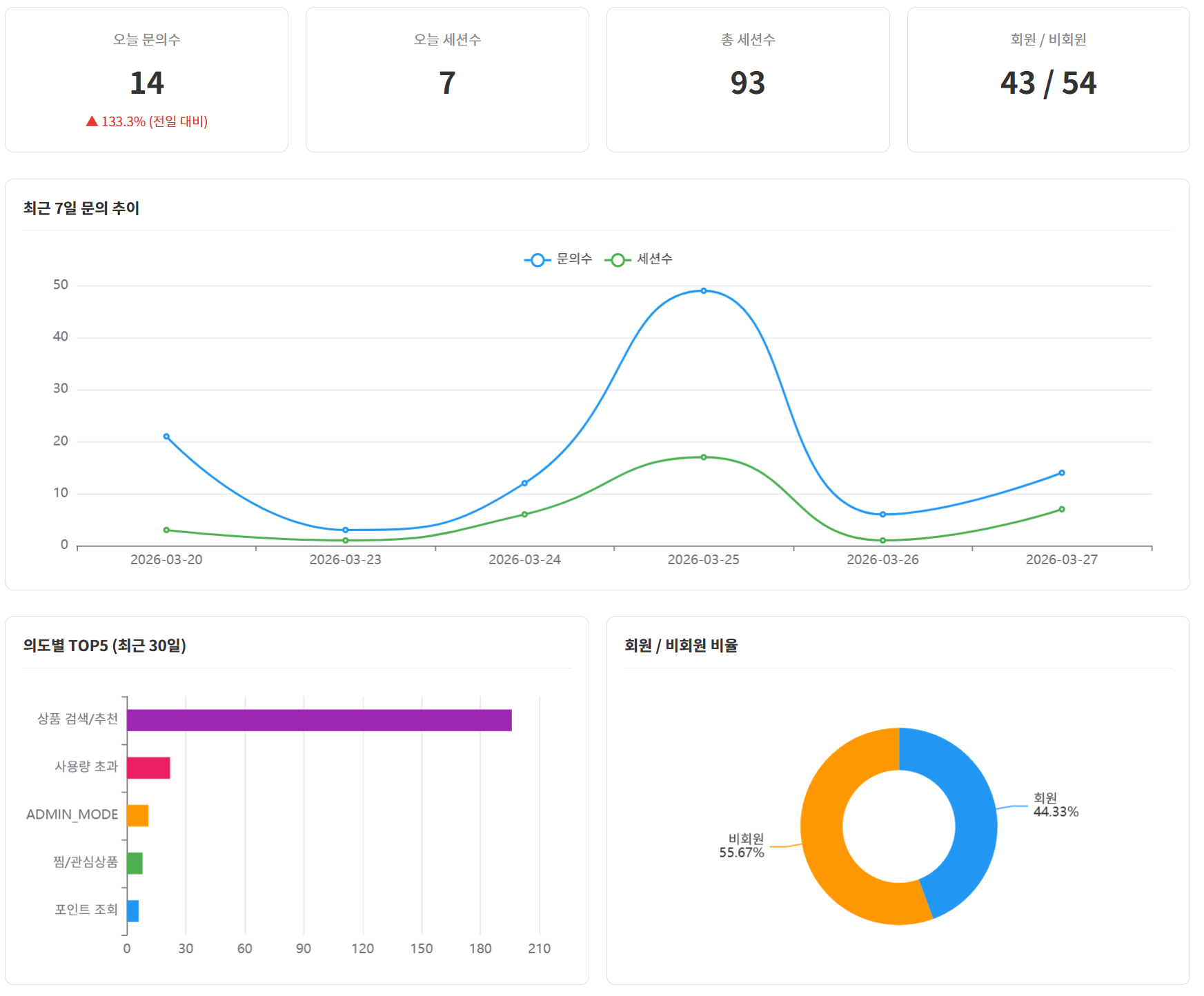Click the 세션수 data point on 2026-03-24
Viewport: 1204px width, 996px height.
pyautogui.click(x=524, y=515)
